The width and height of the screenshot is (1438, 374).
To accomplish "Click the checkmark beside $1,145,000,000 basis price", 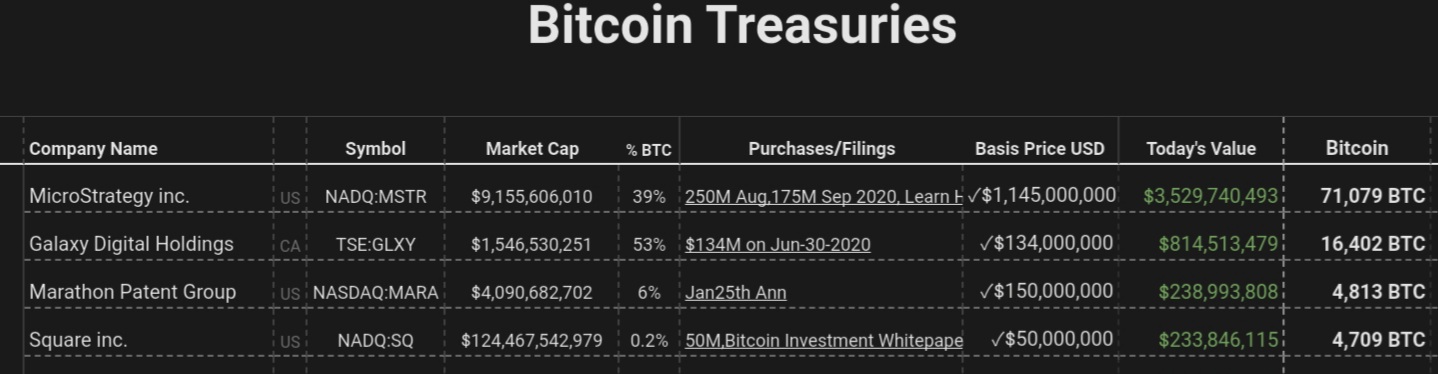I will 974,196.
